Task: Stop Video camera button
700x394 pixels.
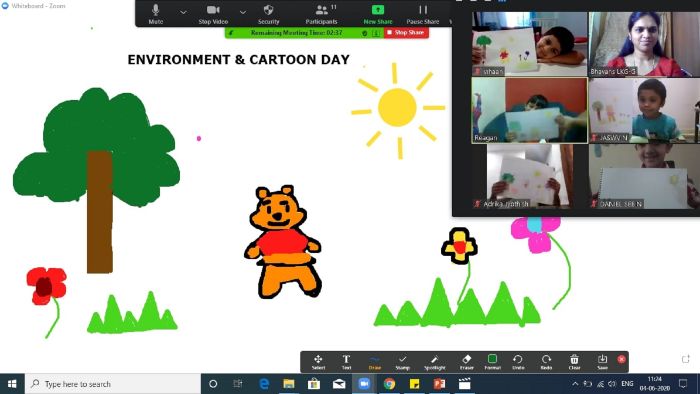Action: tap(213, 14)
